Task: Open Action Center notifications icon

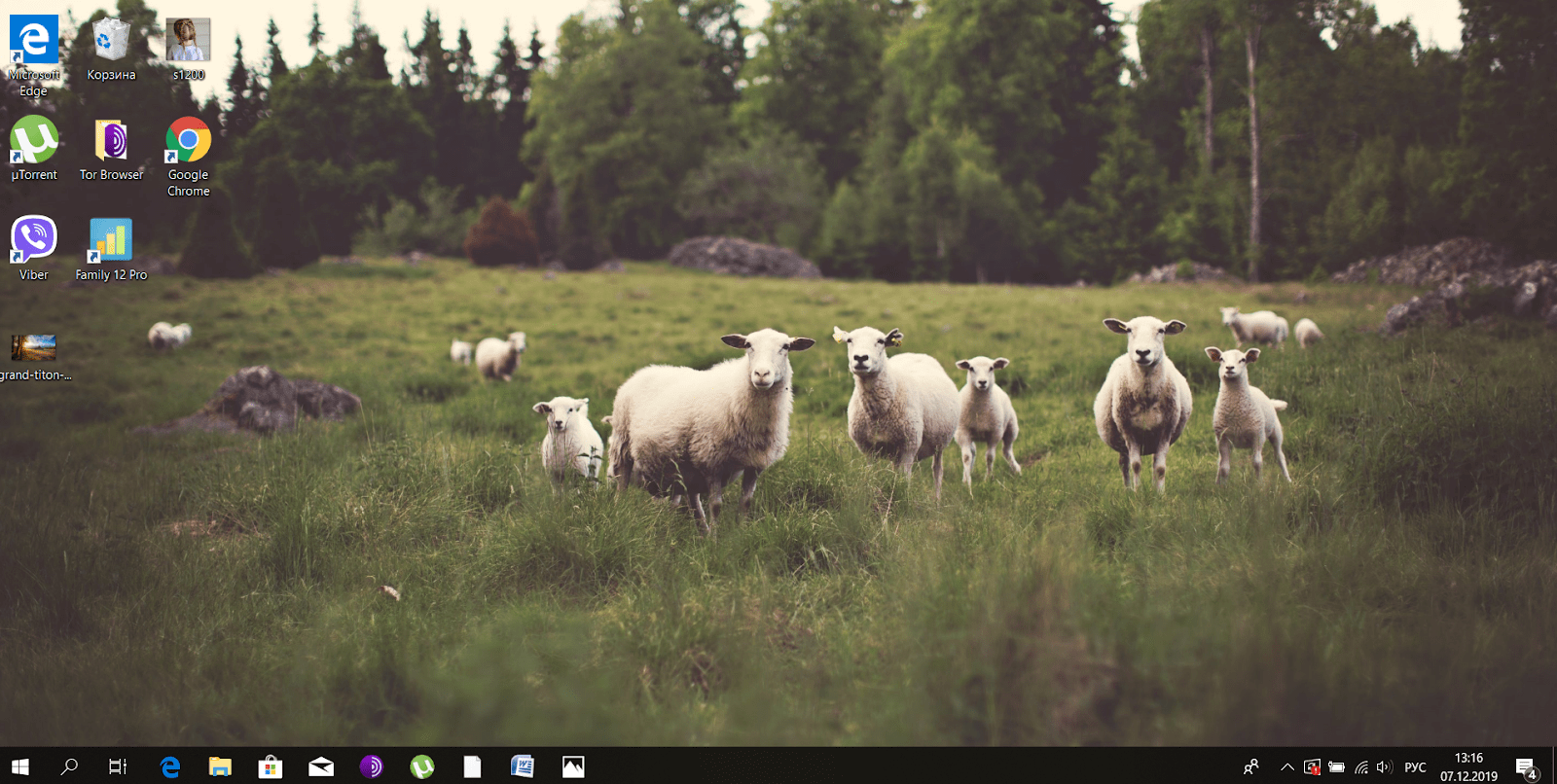Action: tap(1527, 766)
